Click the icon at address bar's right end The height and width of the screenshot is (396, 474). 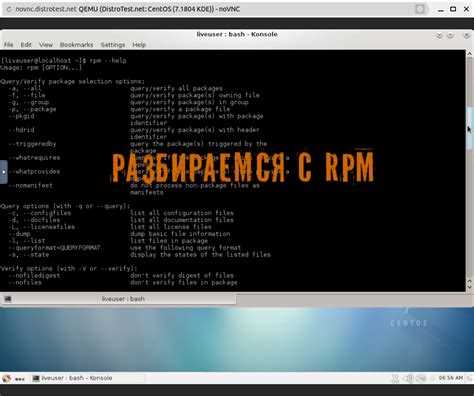coord(420,9)
